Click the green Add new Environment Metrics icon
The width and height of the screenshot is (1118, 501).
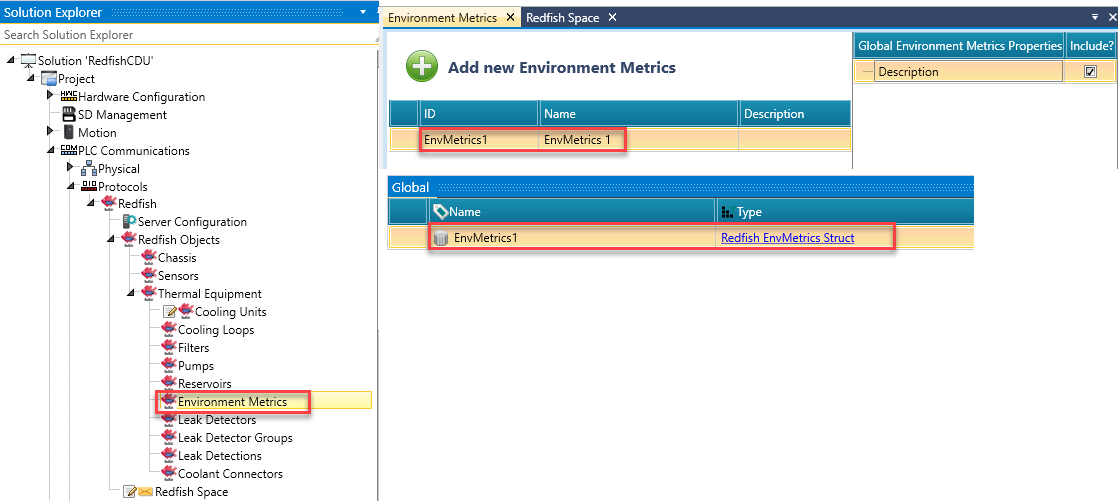tap(422, 67)
